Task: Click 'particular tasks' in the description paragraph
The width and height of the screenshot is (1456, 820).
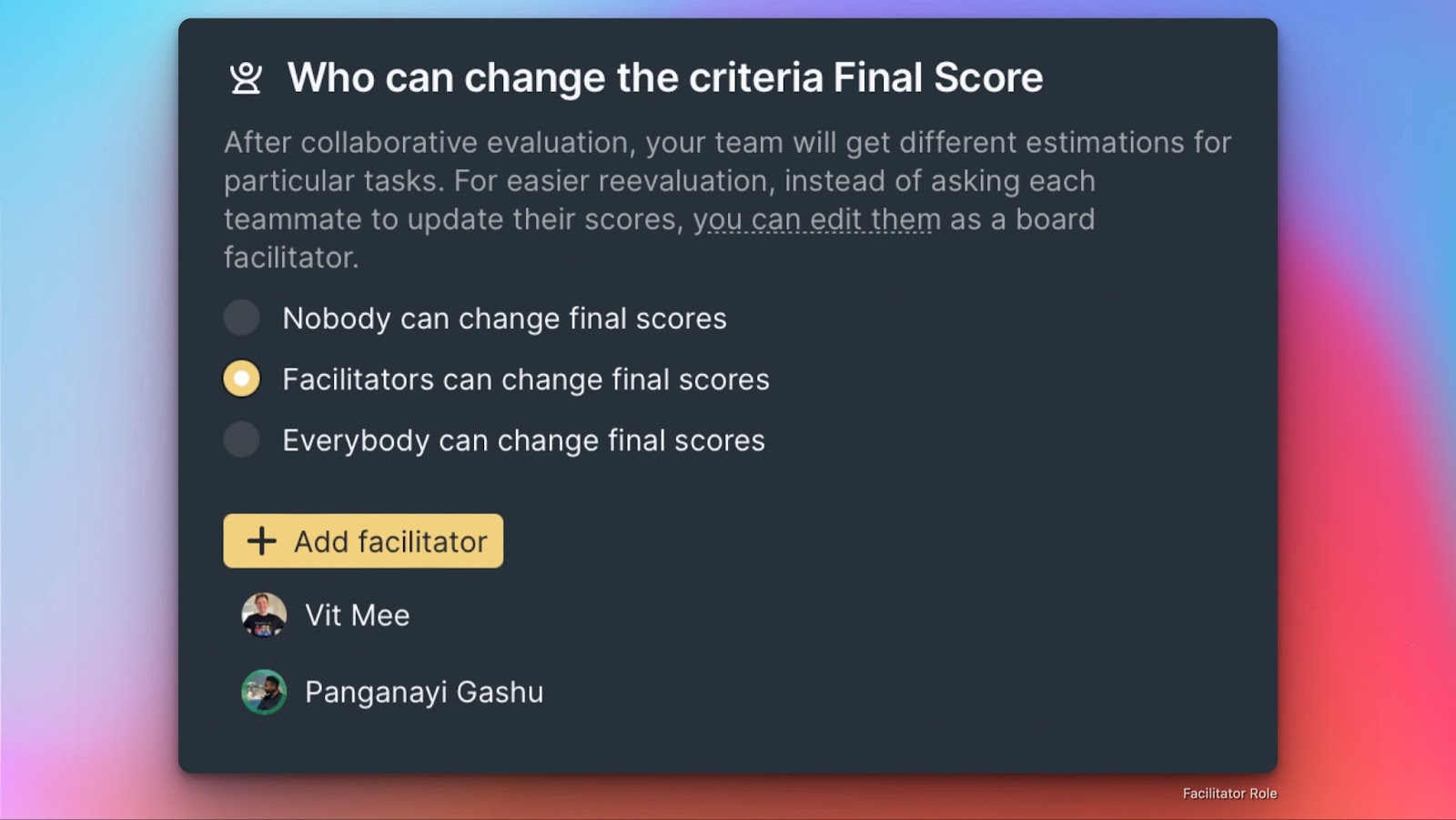Action: click(333, 181)
